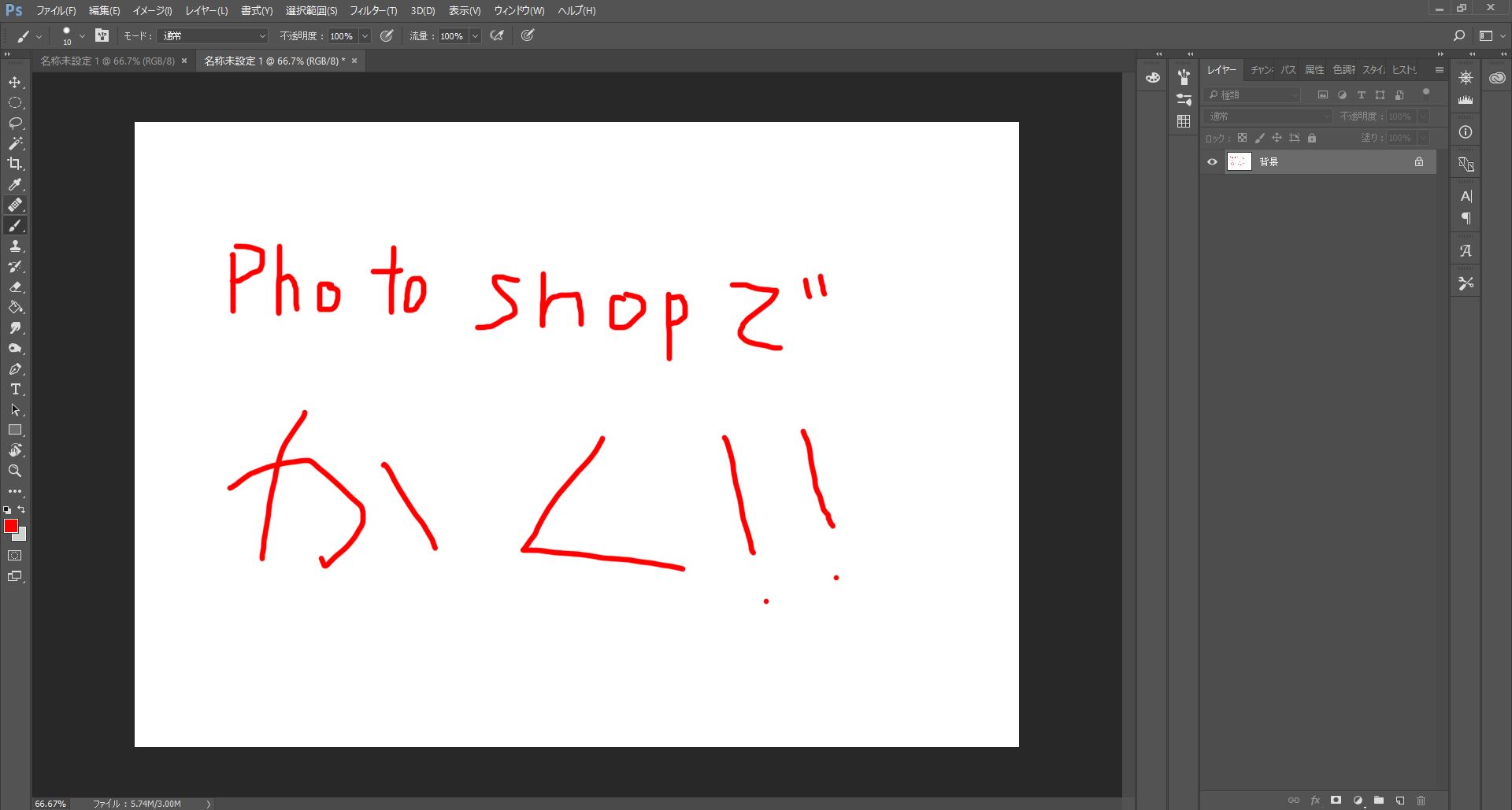Image resolution: width=1512 pixels, height=810 pixels.
Task: Open the workspace switcher dropdown
Action: point(1492,35)
